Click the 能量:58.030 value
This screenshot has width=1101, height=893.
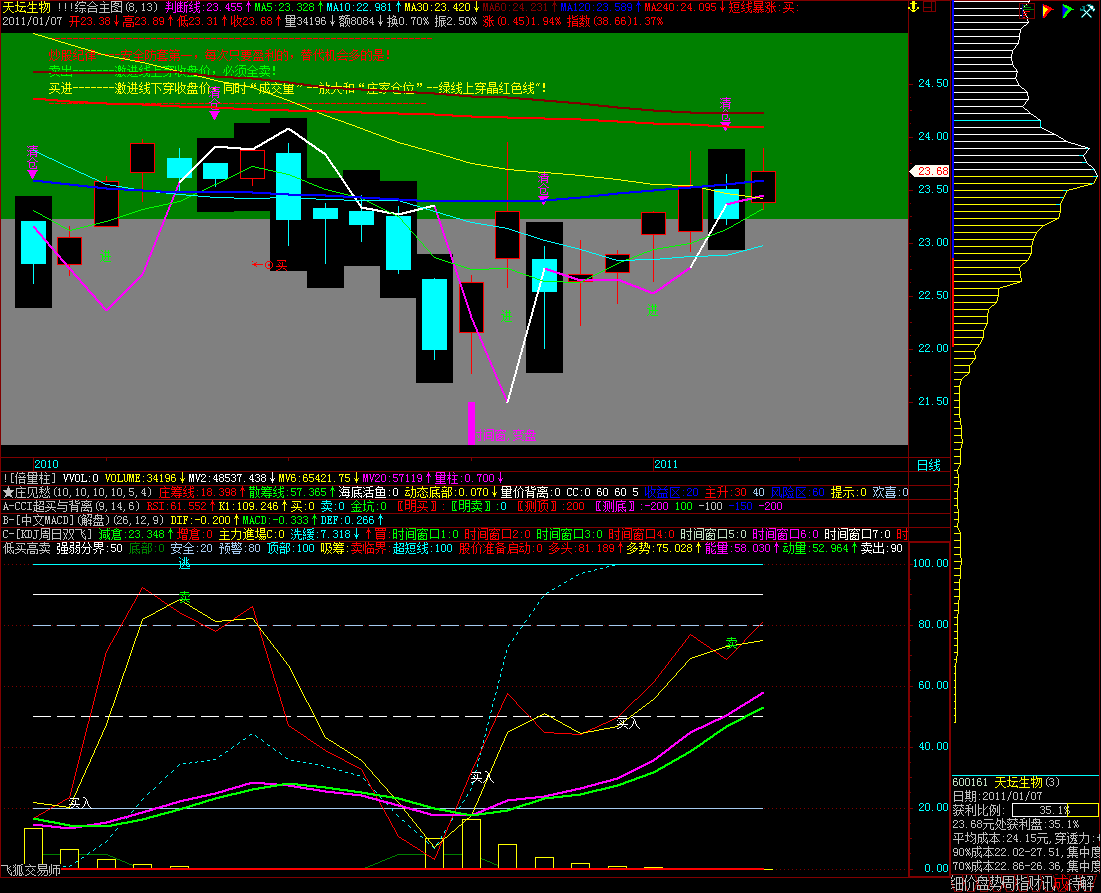(738, 548)
